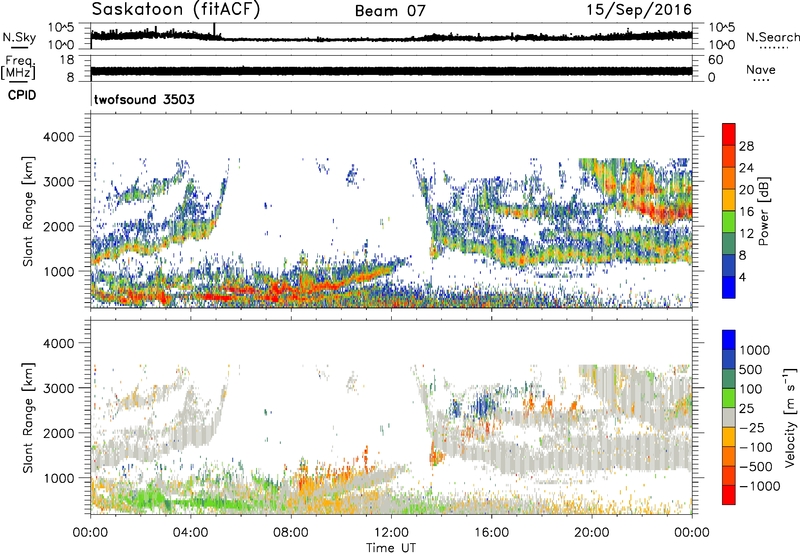Click the '08:00' time axis label
Screen dimensions: 800x554
[291, 533]
